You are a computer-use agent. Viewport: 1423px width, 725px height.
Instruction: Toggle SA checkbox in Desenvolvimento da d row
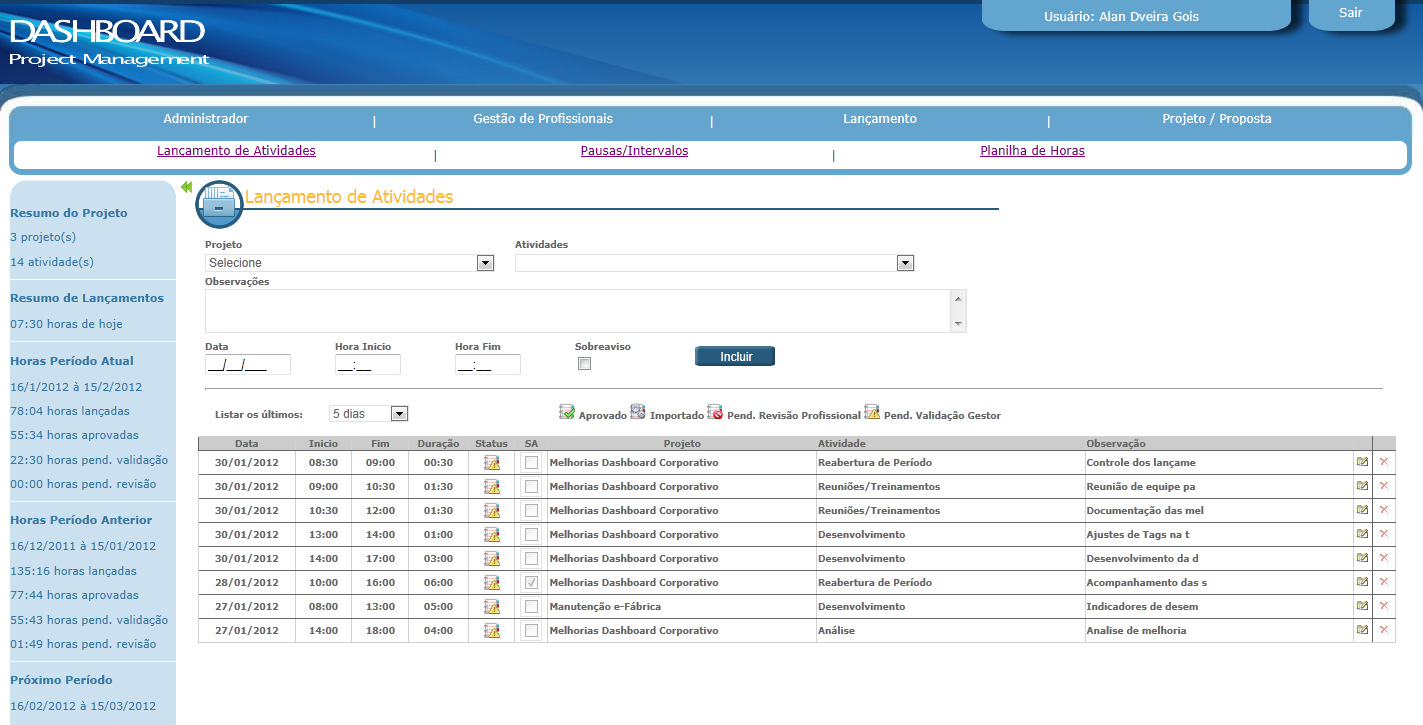pyautogui.click(x=531, y=558)
